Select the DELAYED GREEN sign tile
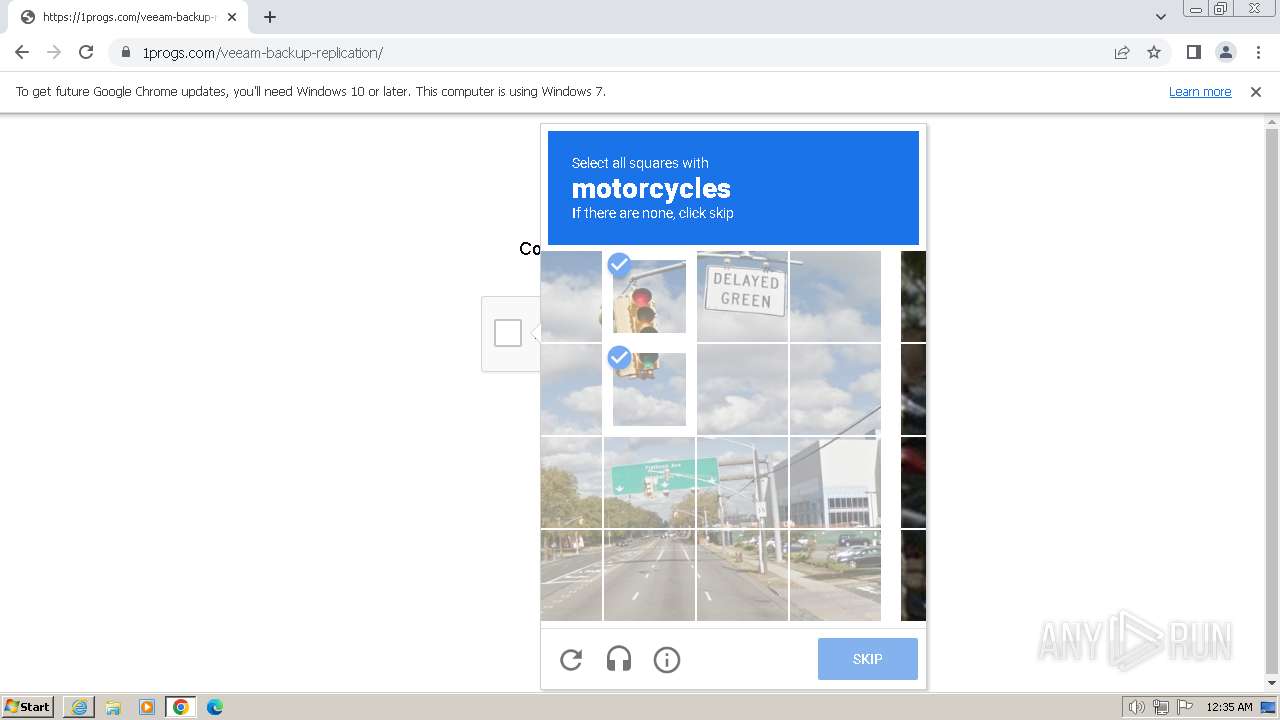This screenshot has height=720, width=1280. [742, 296]
